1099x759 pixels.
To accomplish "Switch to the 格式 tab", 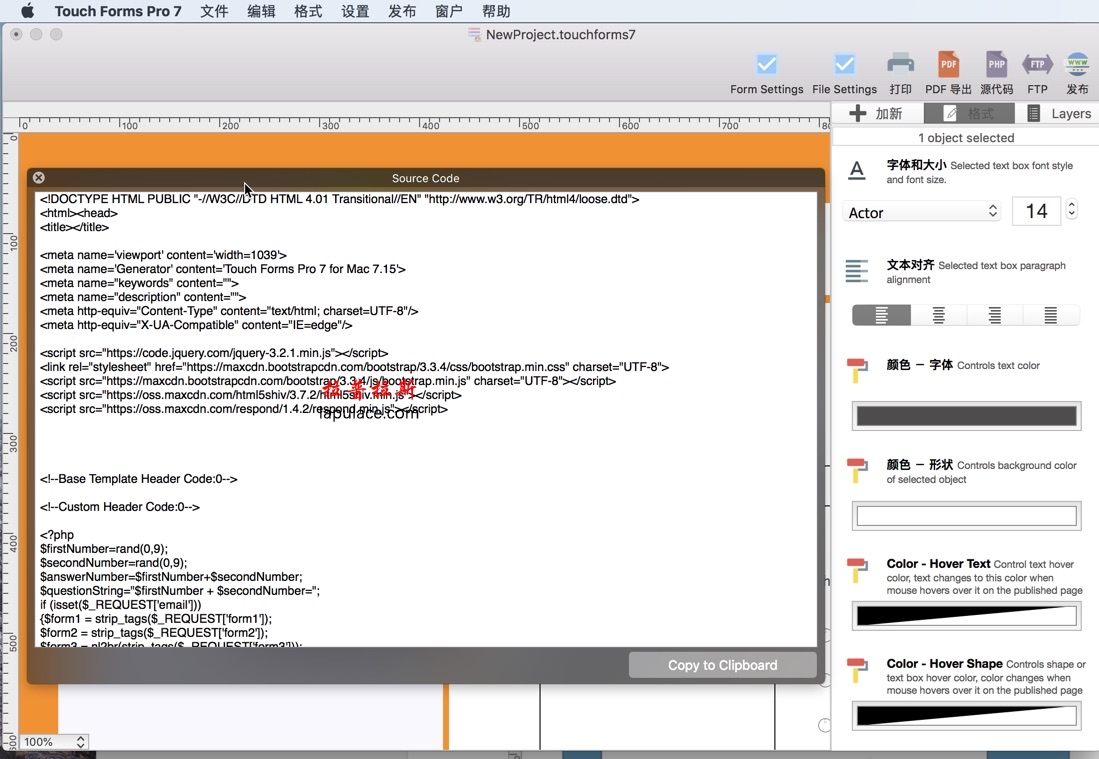I will coord(969,114).
